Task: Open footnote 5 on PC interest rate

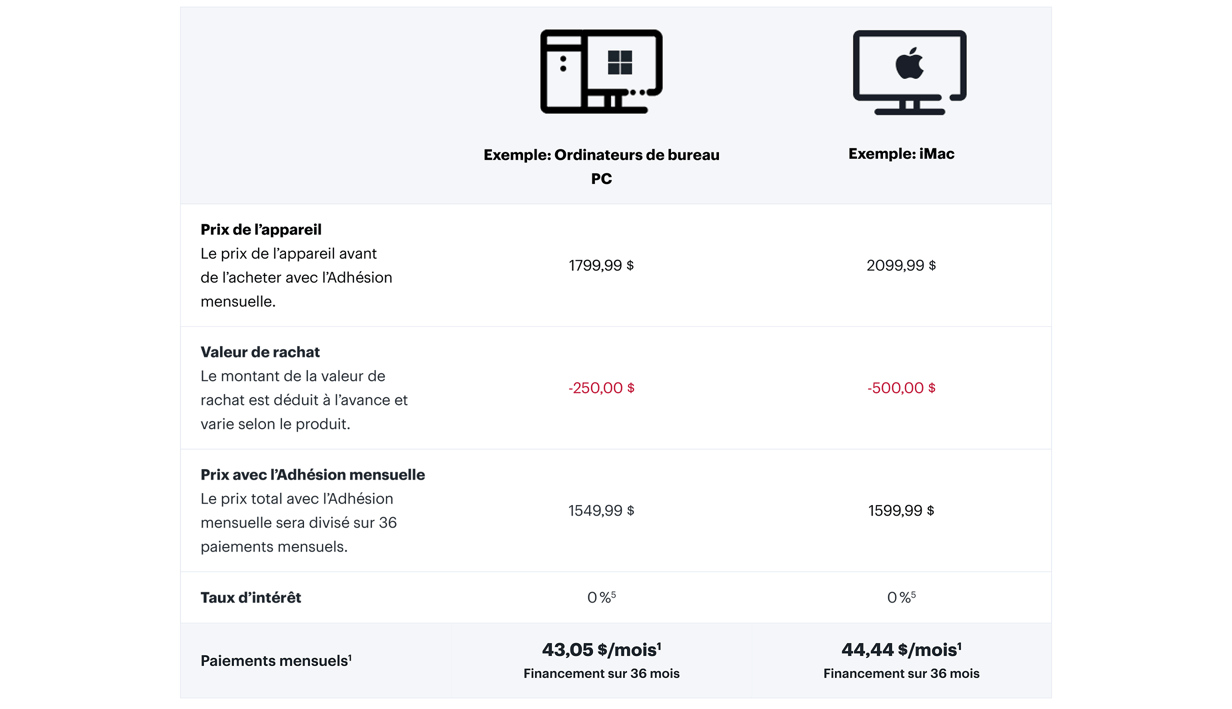Action: point(613,594)
